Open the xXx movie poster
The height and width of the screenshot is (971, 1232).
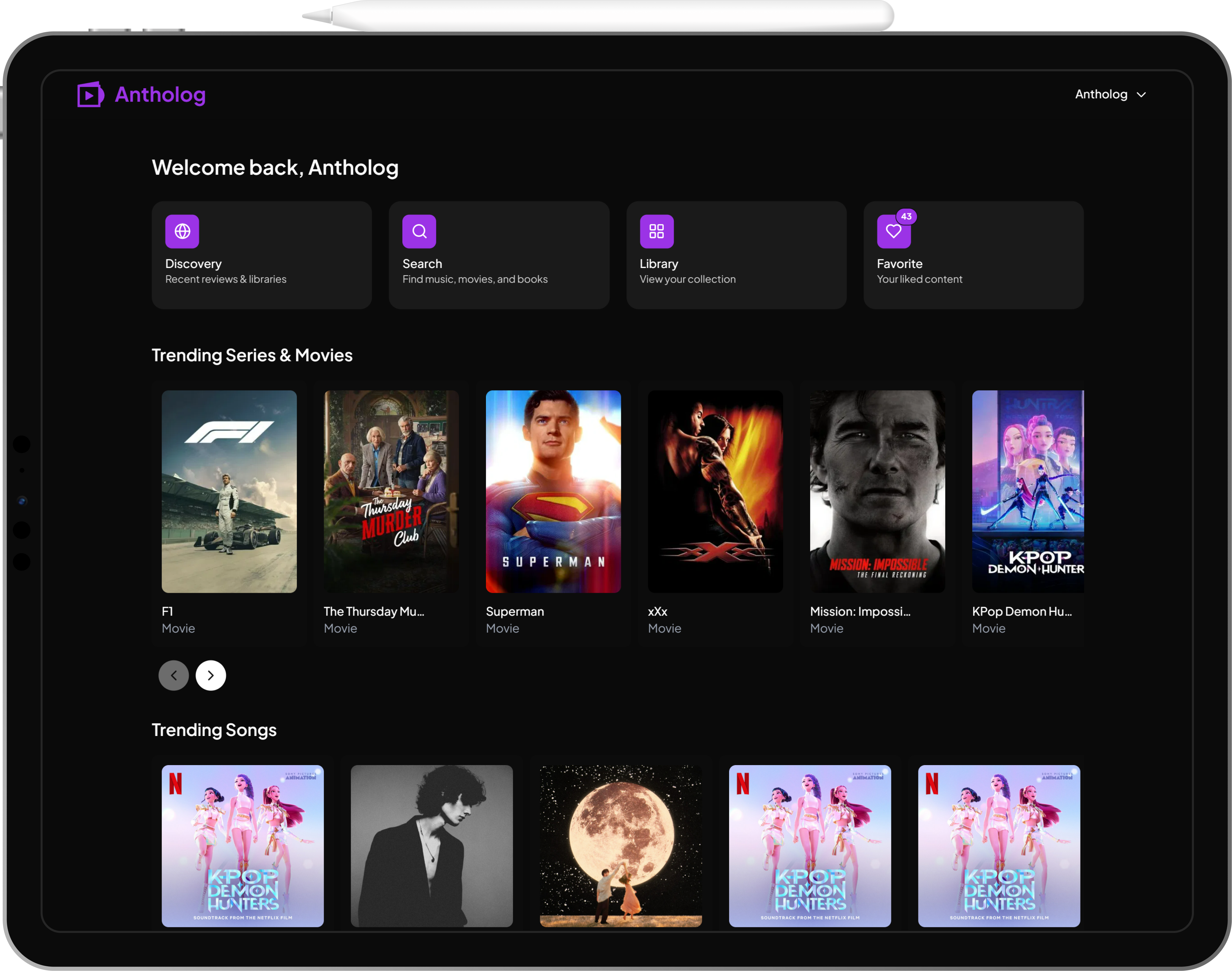[x=715, y=492]
